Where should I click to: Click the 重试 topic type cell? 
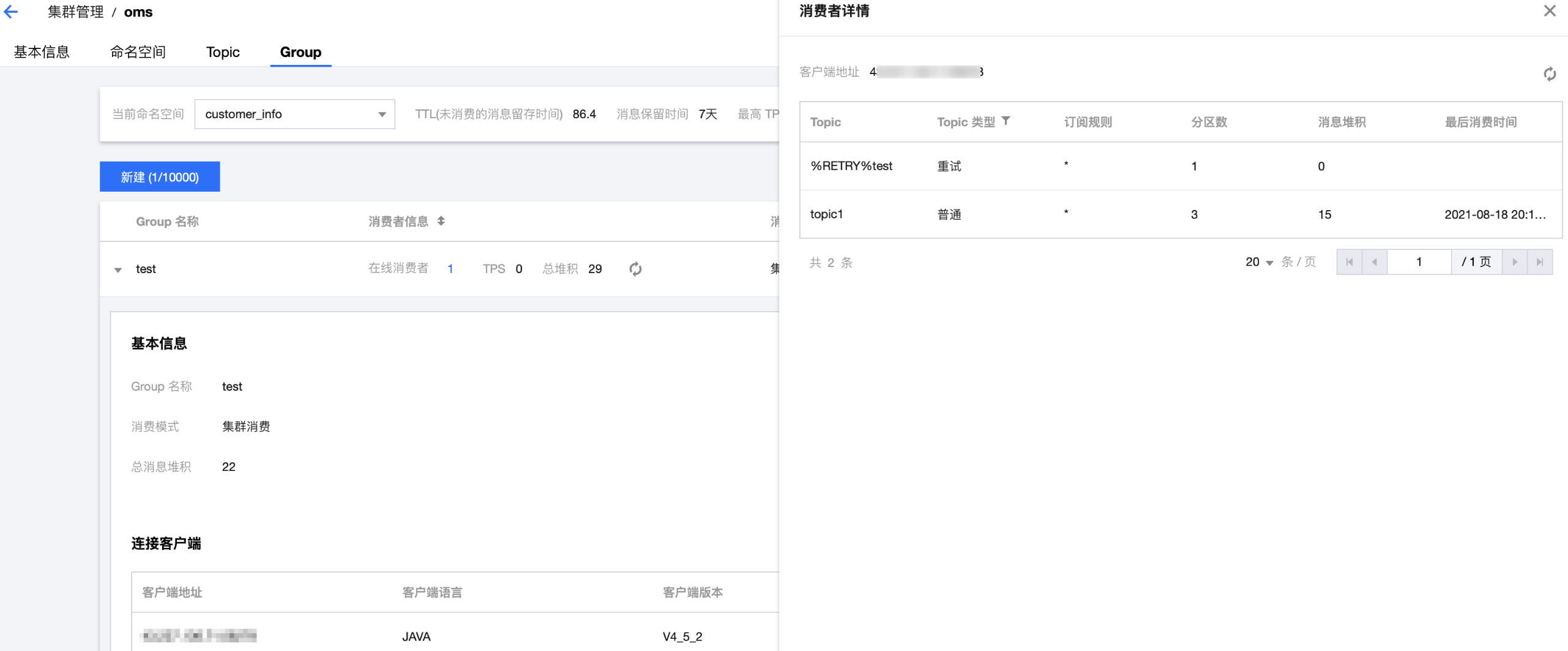point(949,166)
